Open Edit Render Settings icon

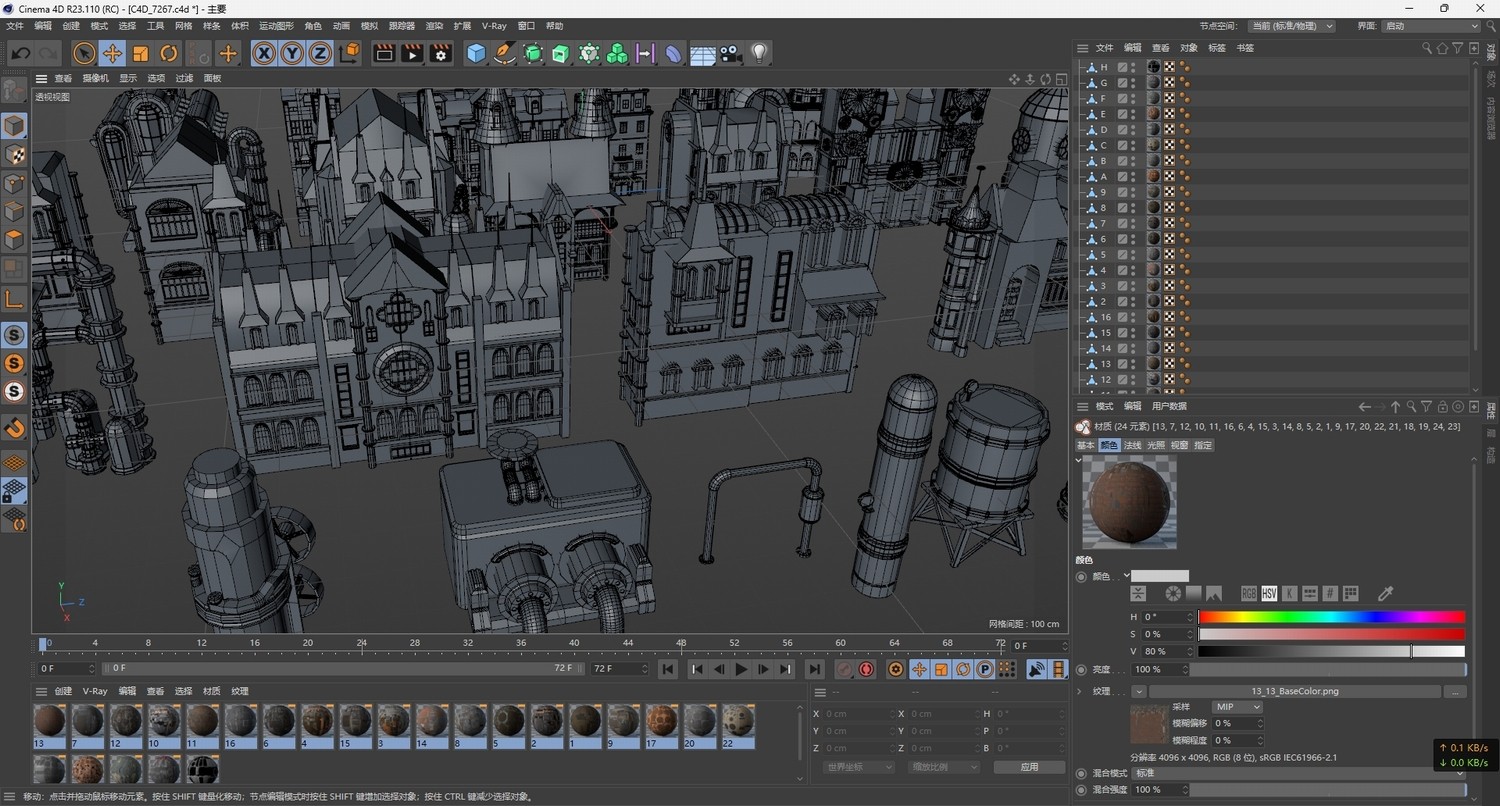coord(440,54)
